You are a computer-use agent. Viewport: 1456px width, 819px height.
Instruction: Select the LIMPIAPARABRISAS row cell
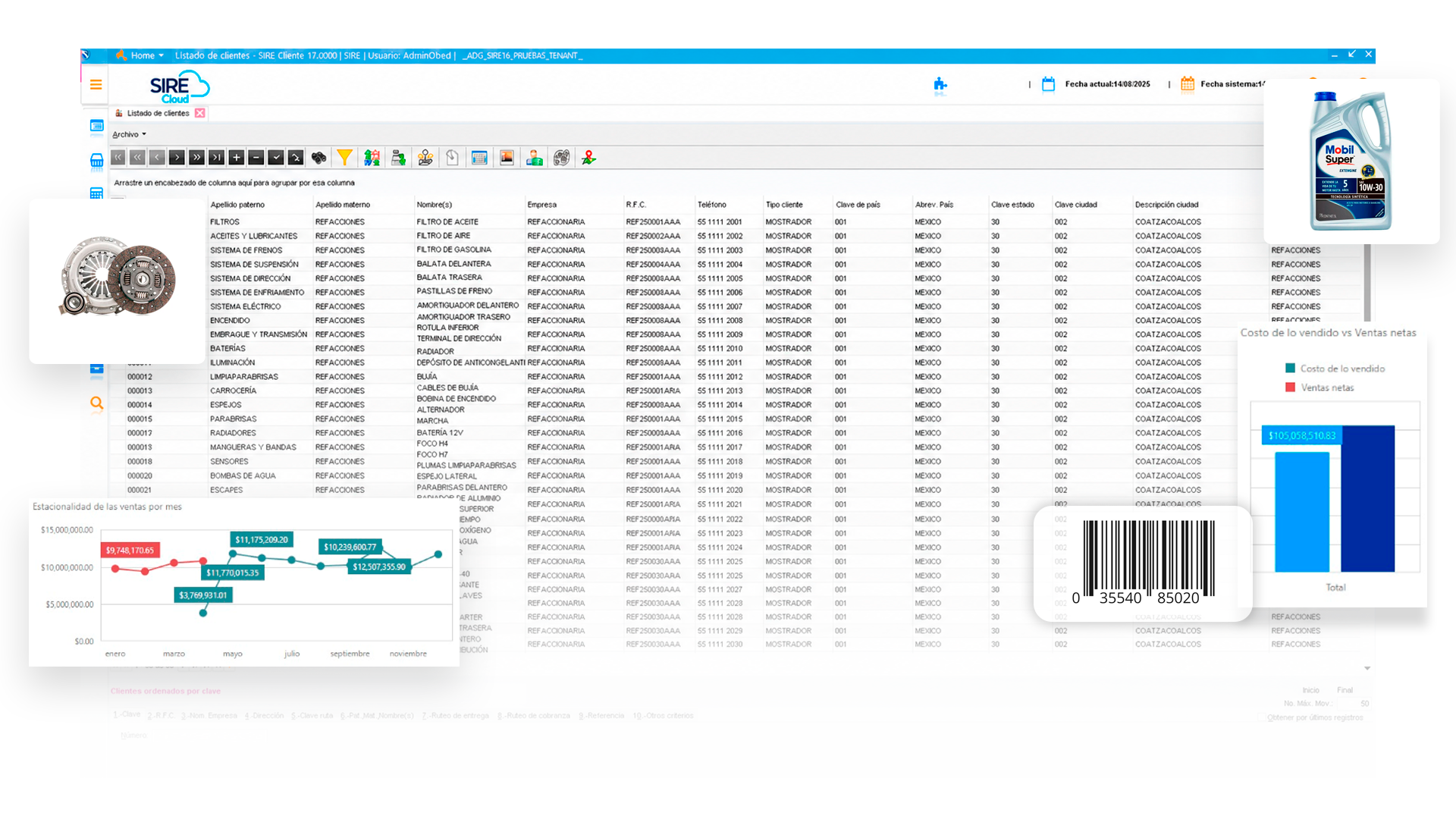point(244,377)
